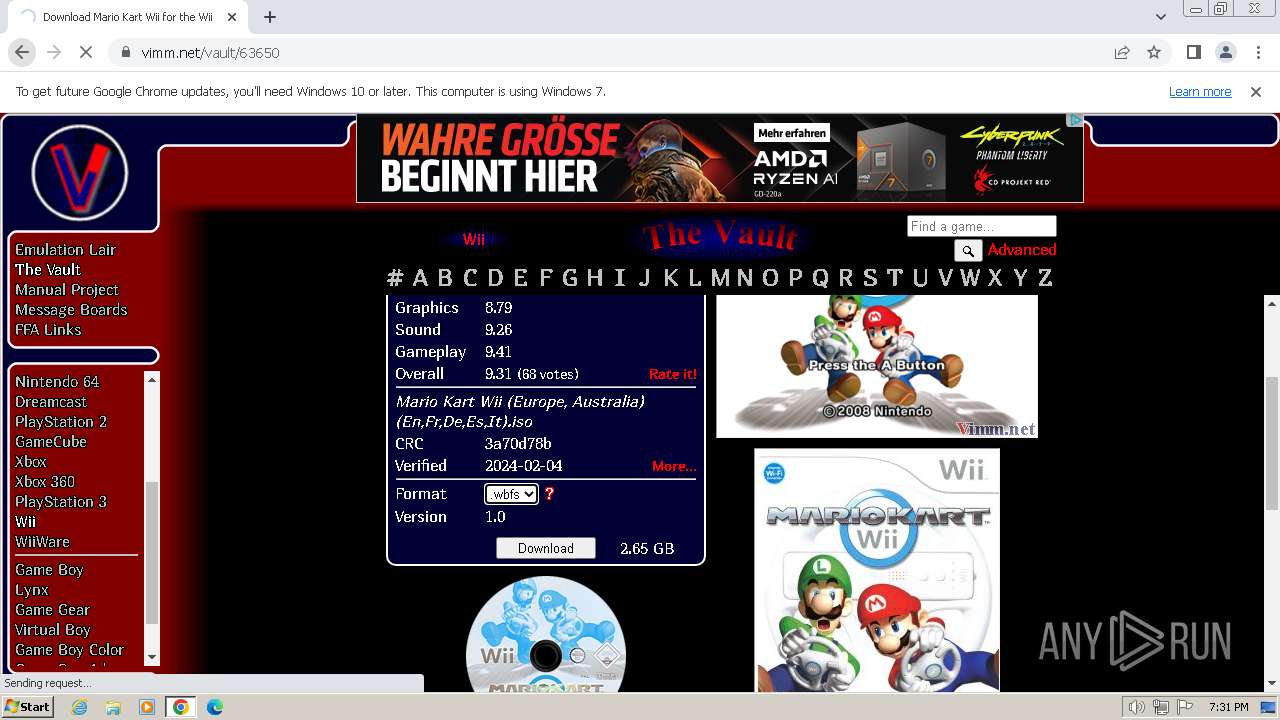Image resolution: width=1280 pixels, height=720 pixels.
Task: Click the Windows Start button
Action: click(27, 707)
